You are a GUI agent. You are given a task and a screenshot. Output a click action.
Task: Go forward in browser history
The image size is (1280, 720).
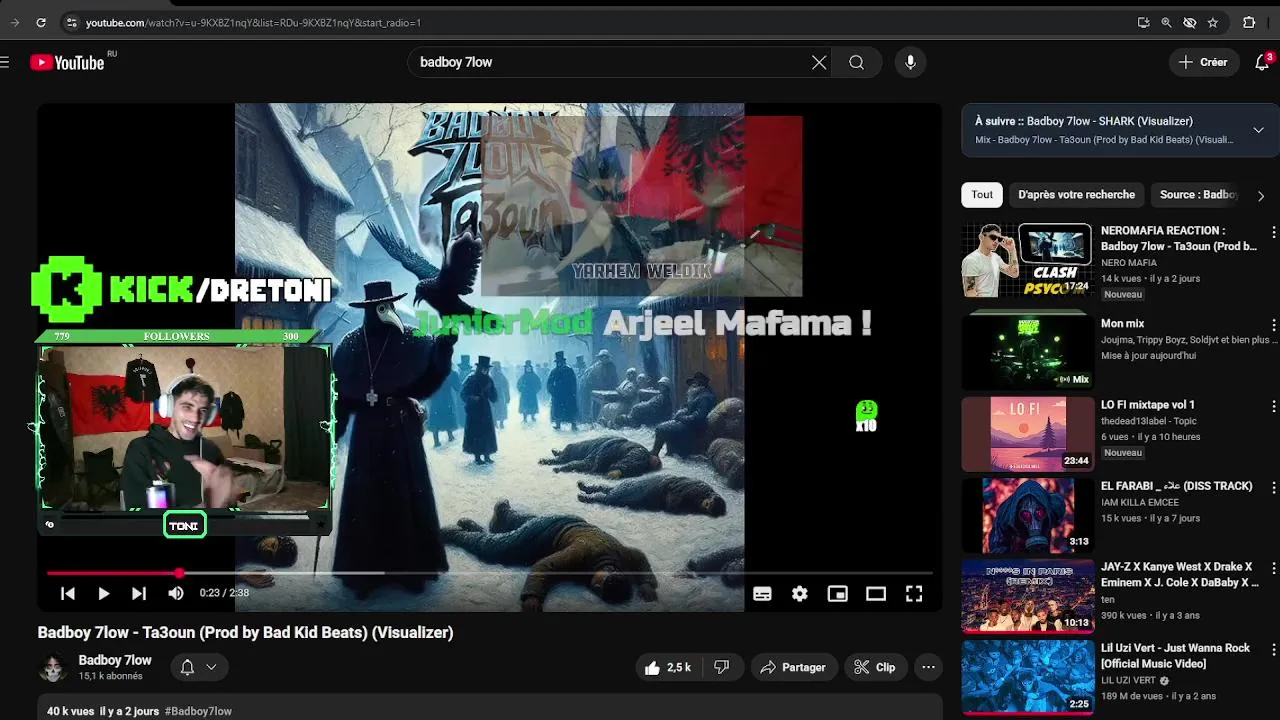pyautogui.click(x=14, y=22)
